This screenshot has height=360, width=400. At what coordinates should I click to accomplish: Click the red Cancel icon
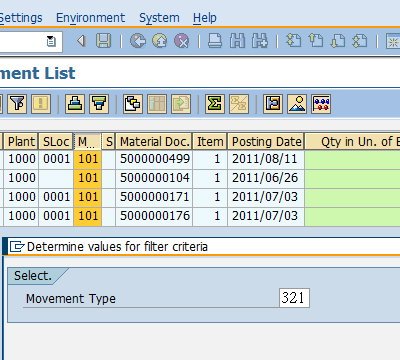(182, 41)
